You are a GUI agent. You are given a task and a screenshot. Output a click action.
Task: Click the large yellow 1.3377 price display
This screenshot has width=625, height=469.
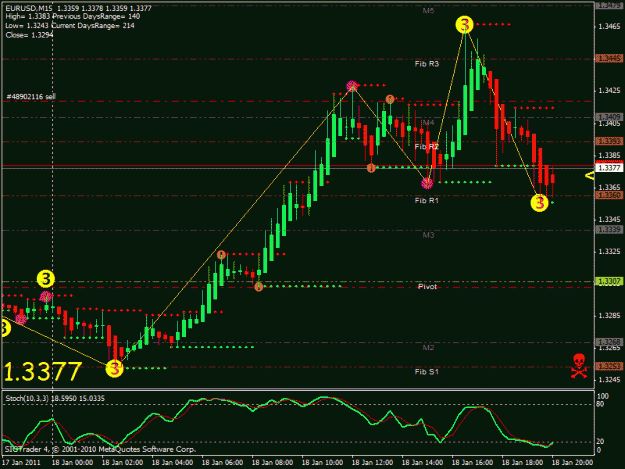coord(43,371)
